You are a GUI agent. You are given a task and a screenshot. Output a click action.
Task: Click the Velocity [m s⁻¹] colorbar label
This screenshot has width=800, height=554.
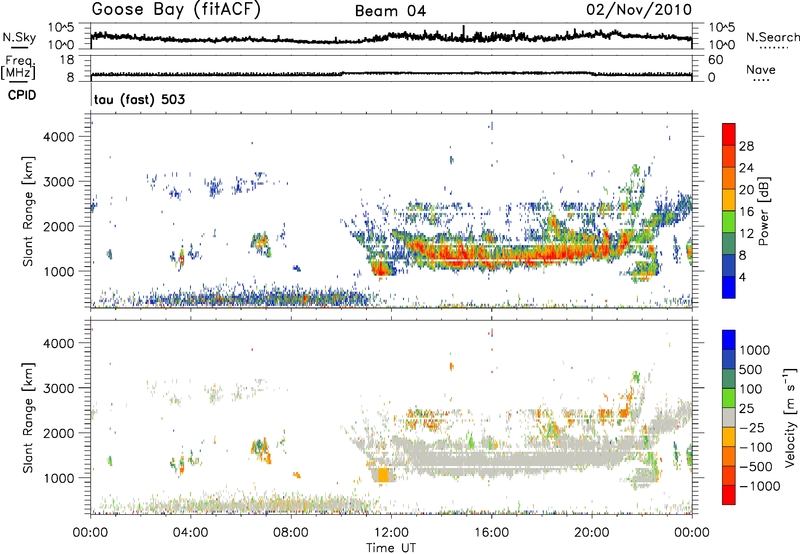tap(790, 417)
